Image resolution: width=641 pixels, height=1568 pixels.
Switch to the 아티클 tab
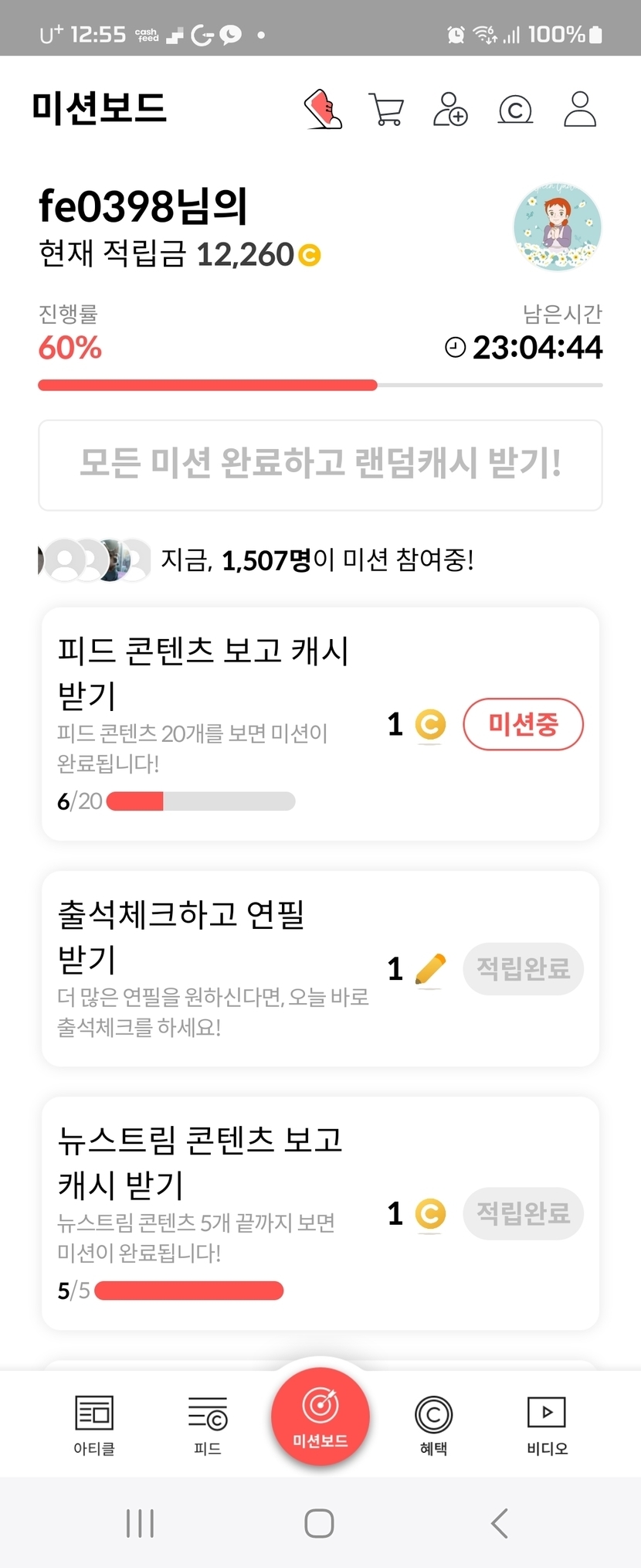[x=94, y=1424]
